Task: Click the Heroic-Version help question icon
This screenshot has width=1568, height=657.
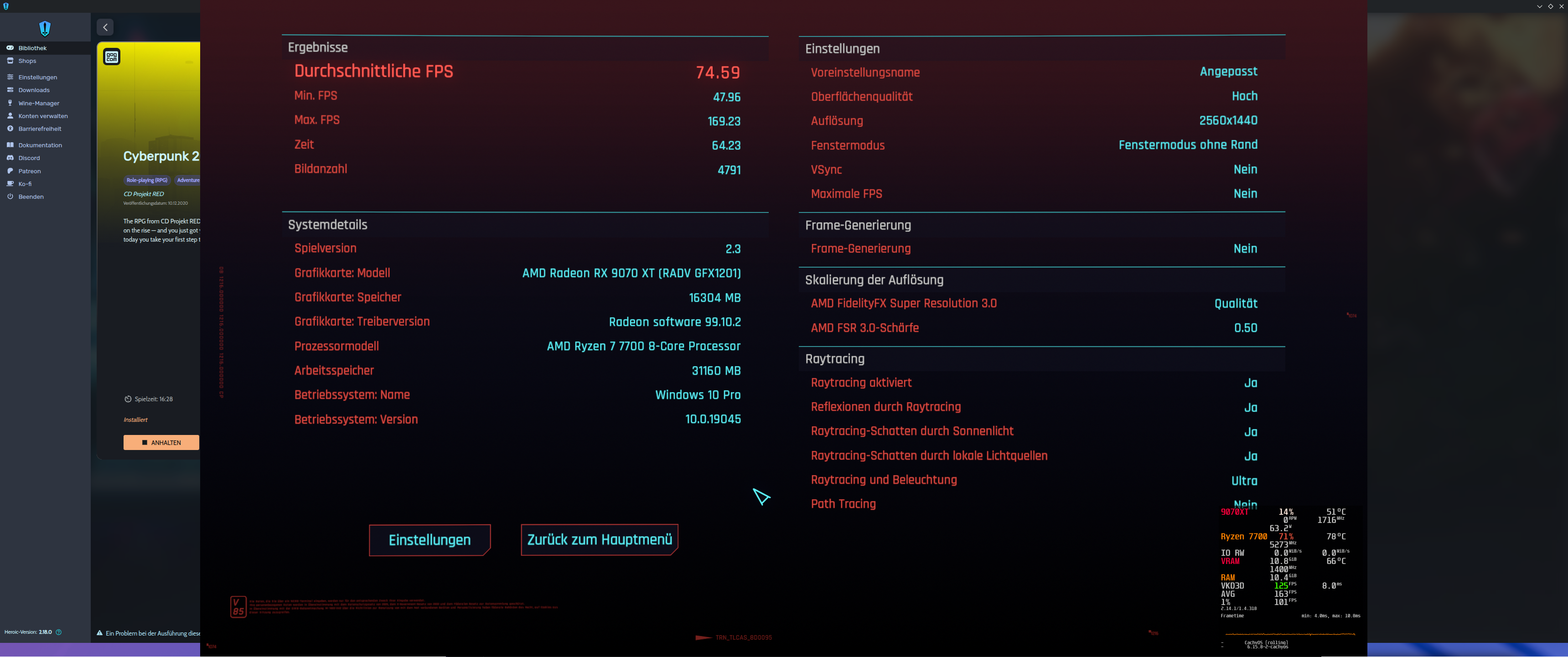Action: (x=58, y=632)
